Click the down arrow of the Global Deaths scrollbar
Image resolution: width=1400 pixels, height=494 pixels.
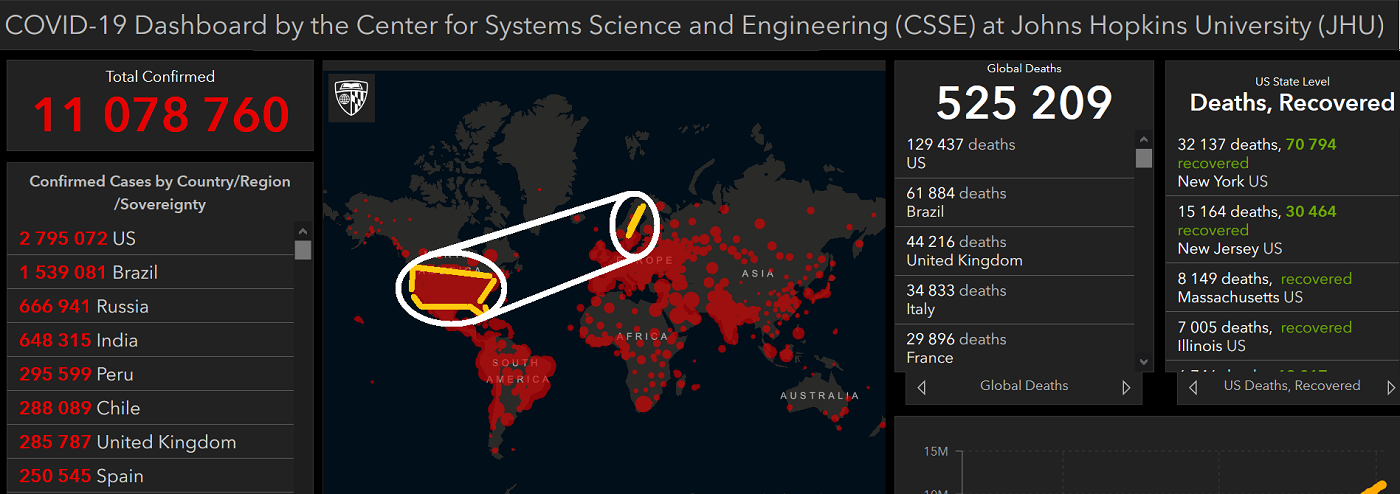[x=1144, y=362]
